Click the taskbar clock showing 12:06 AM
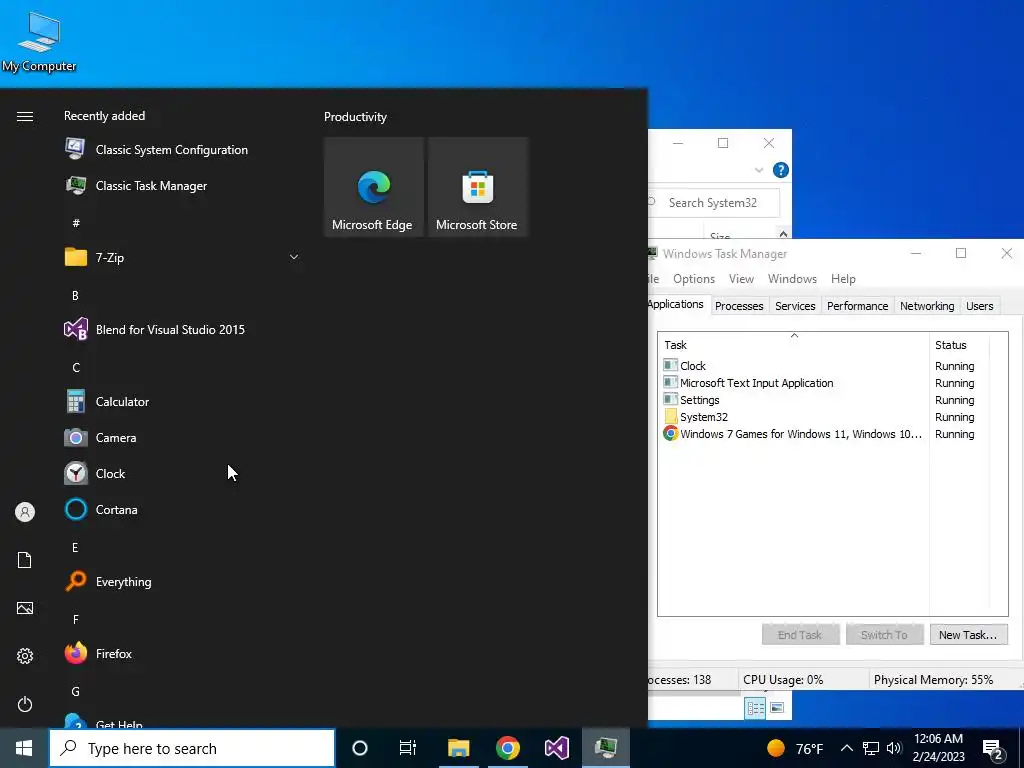The image size is (1024, 768). [x=938, y=748]
